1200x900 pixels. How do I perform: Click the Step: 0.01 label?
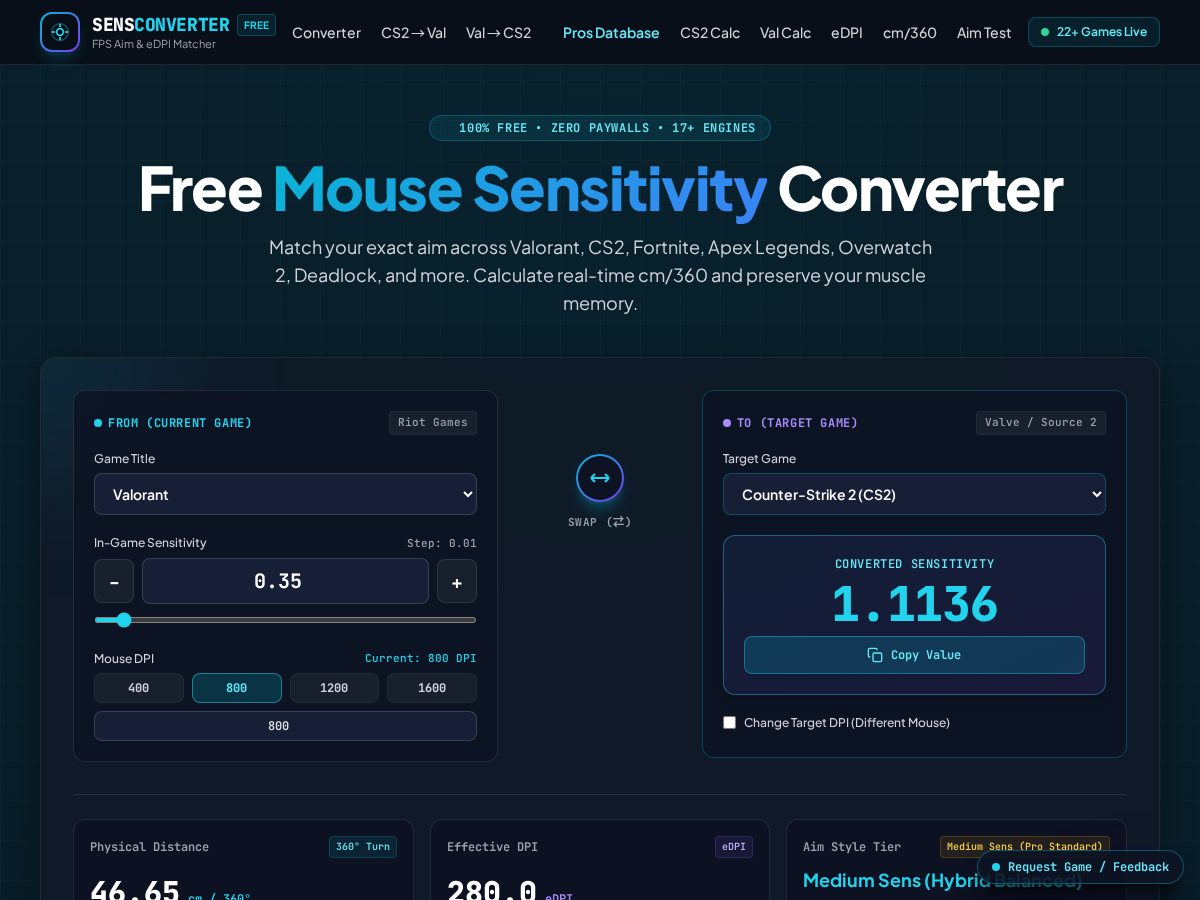(x=442, y=543)
